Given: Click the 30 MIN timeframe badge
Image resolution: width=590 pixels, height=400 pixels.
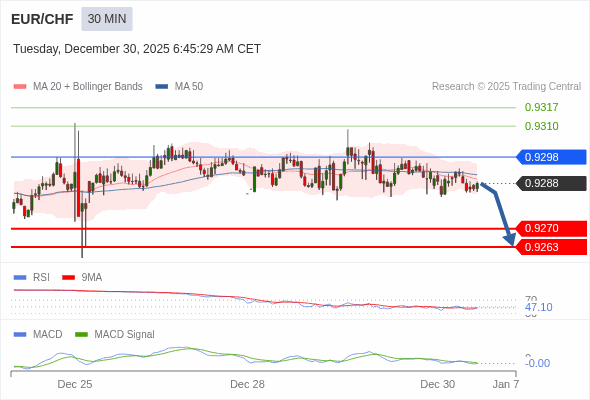Looking at the screenshot, I should coord(107,19).
